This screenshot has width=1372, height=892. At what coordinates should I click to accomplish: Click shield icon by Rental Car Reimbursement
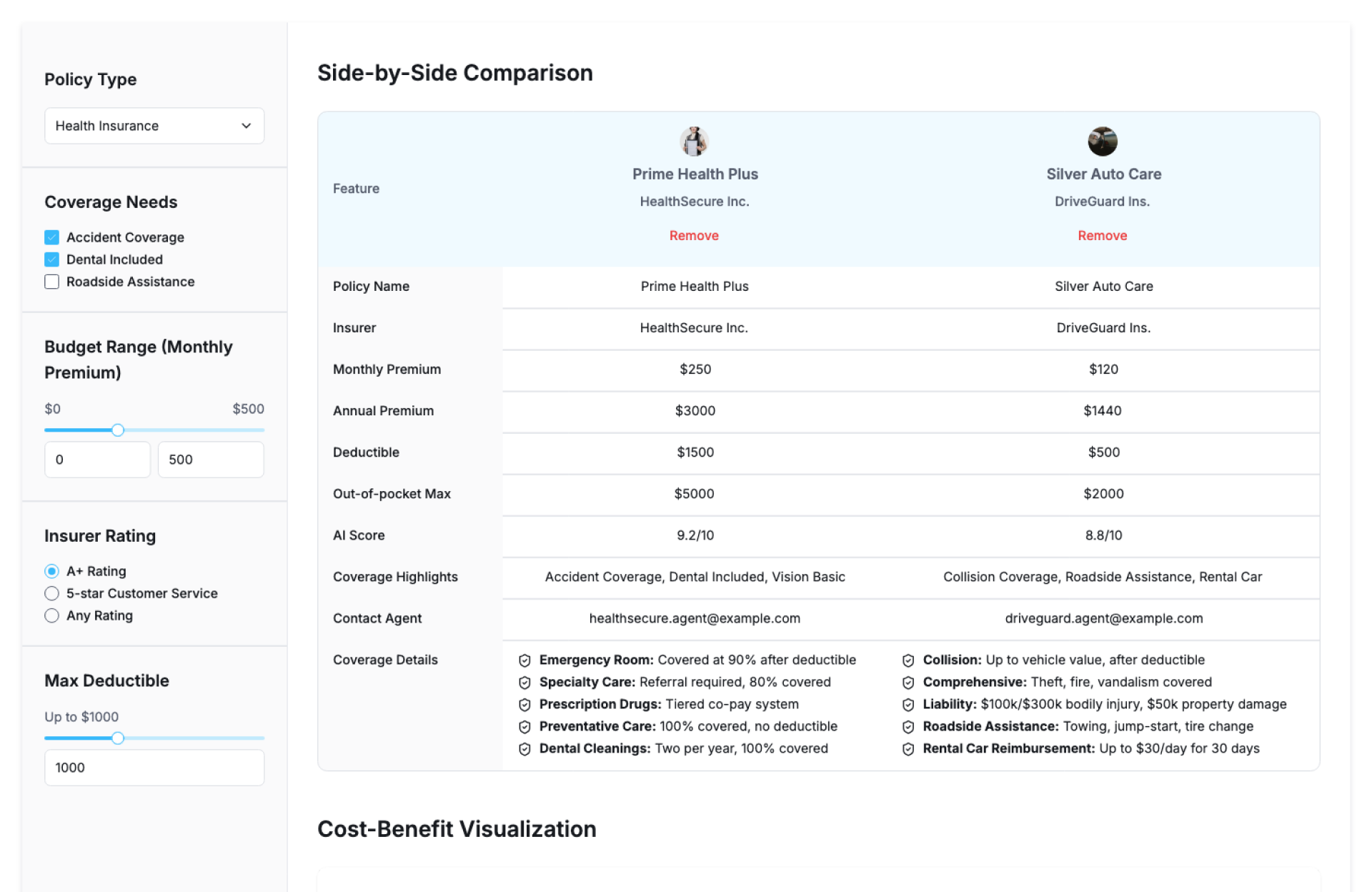(x=908, y=749)
